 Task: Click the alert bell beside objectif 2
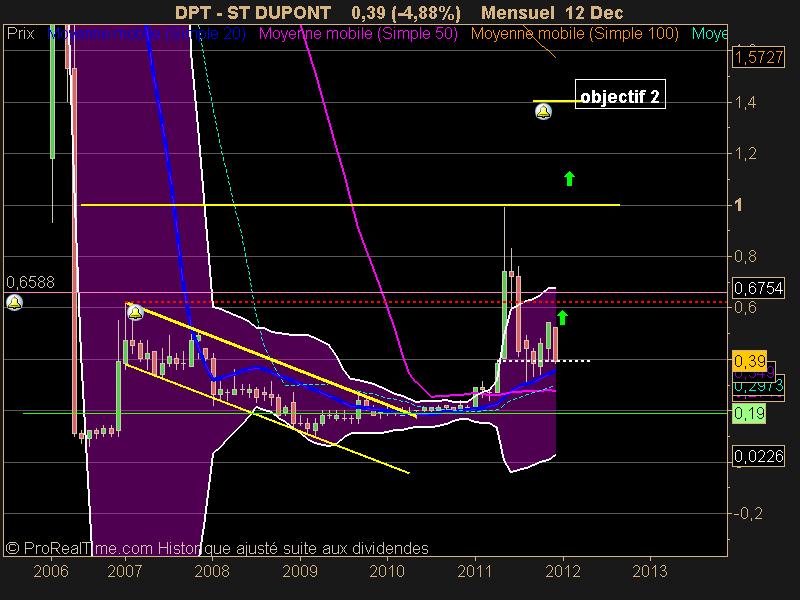543,111
